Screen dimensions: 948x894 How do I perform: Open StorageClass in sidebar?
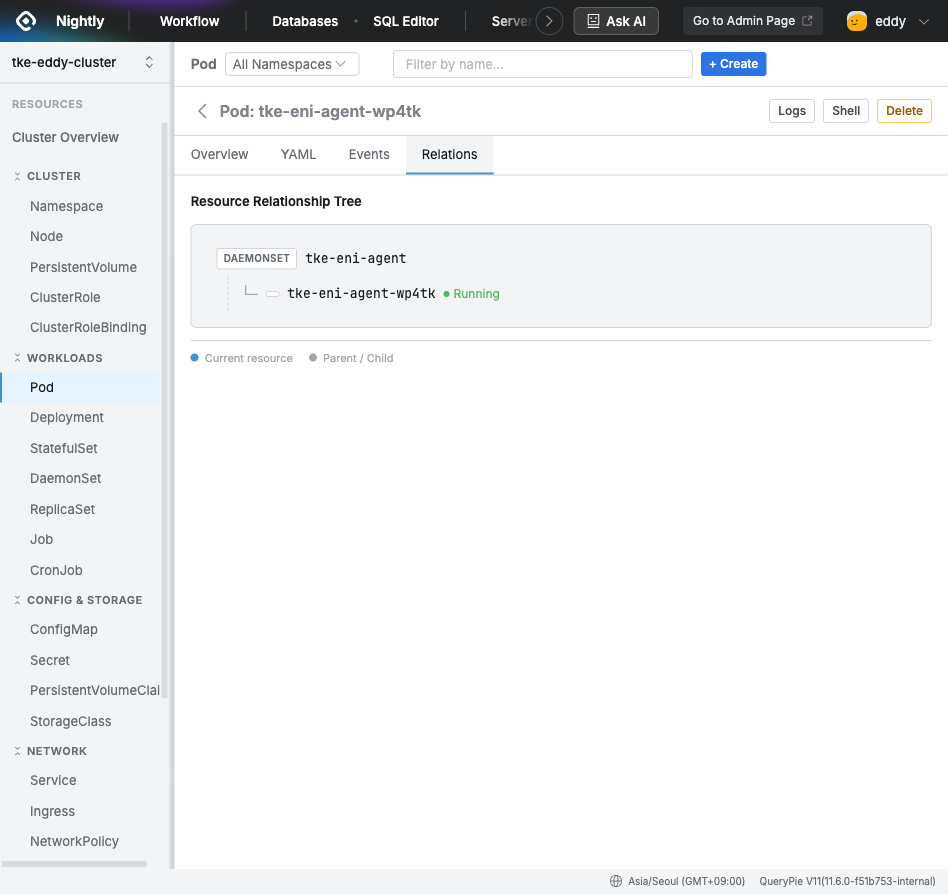71,722
